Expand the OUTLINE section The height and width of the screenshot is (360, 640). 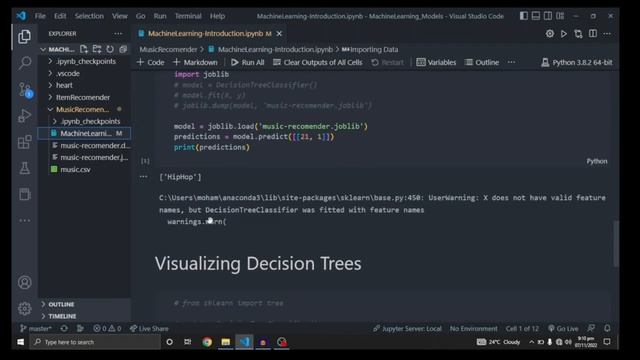[x=84, y=304]
